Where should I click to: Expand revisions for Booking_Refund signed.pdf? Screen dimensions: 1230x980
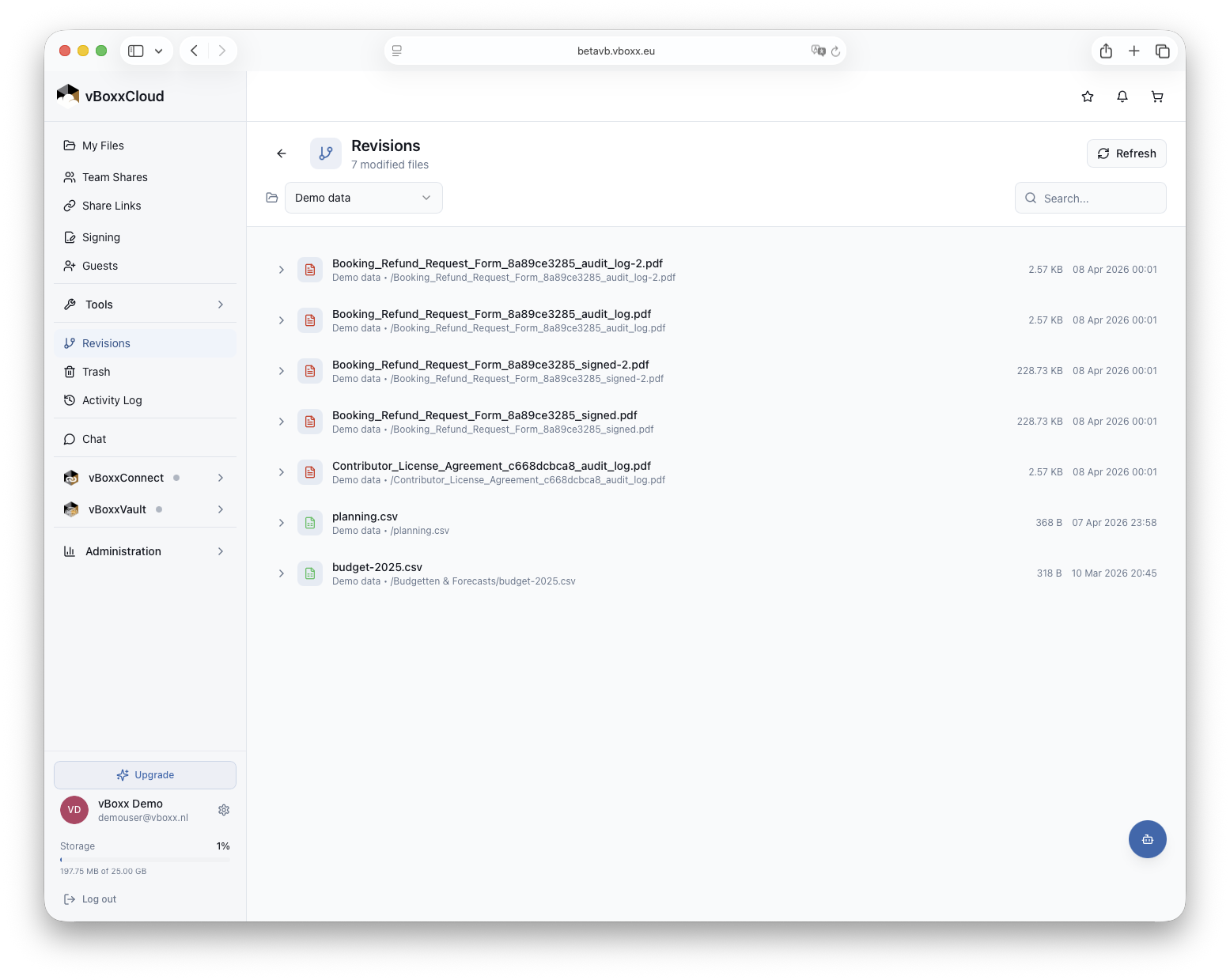(282, 422)
